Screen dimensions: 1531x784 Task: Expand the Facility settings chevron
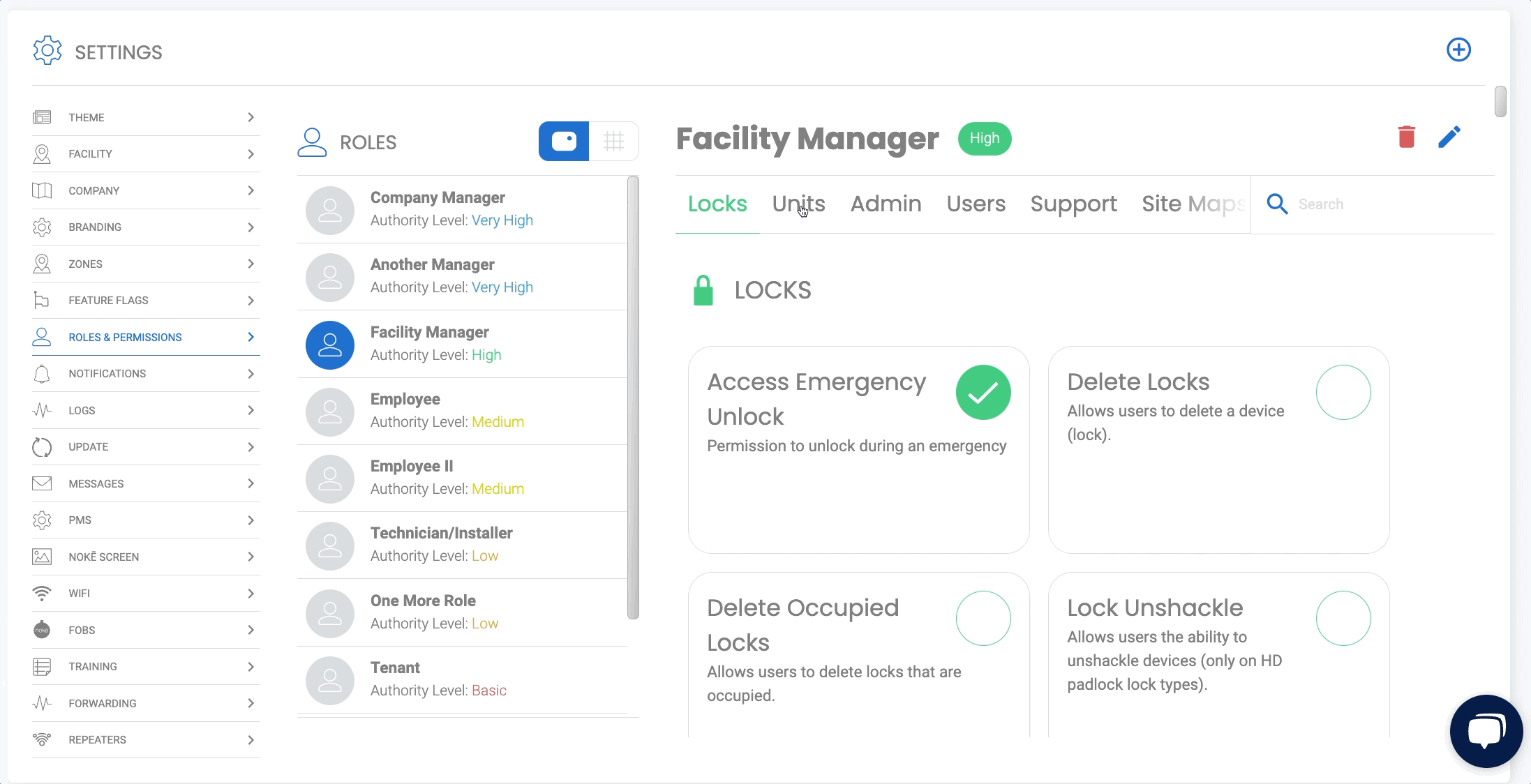[251, 154]
